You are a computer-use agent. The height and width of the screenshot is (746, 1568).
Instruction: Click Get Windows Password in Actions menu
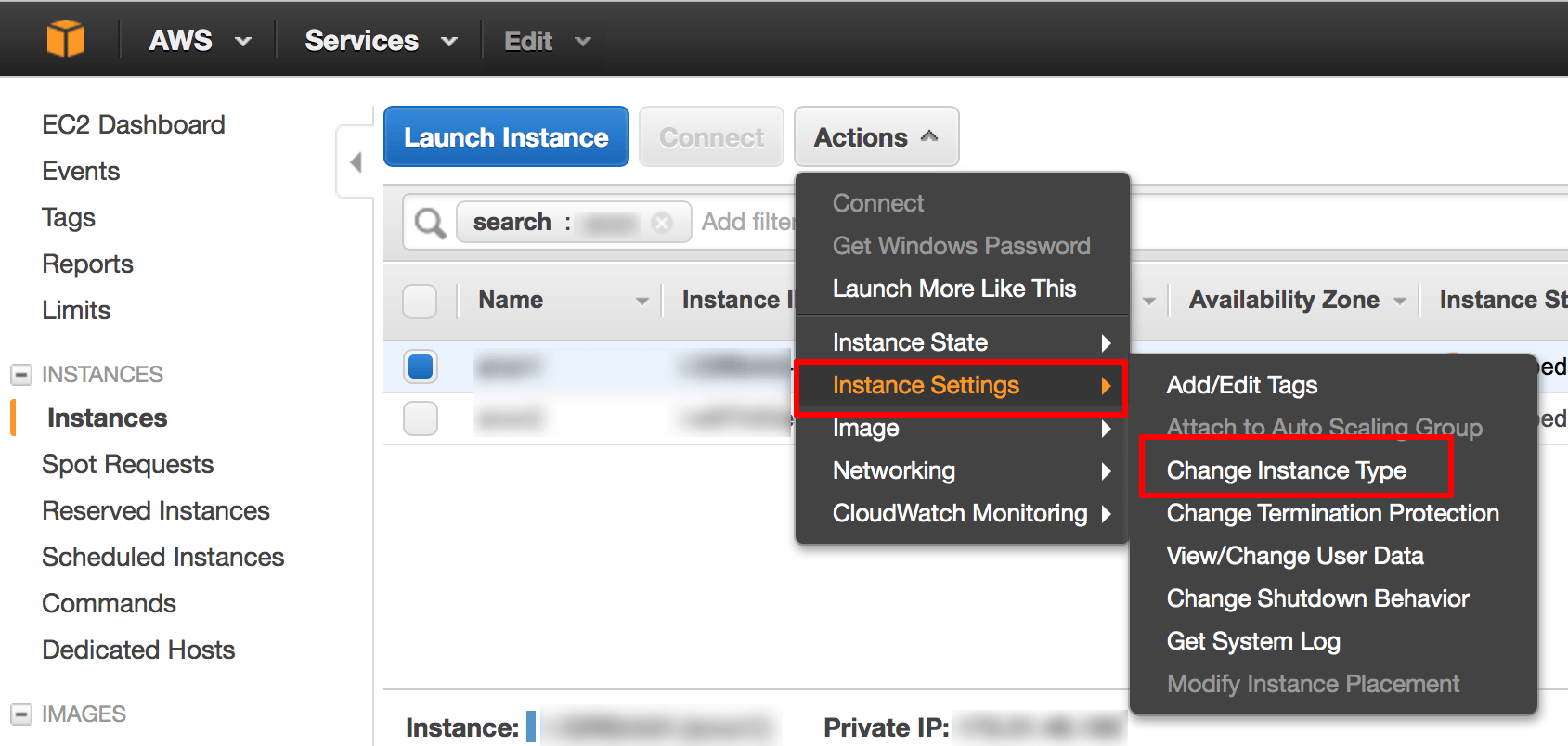pos(962,246)
